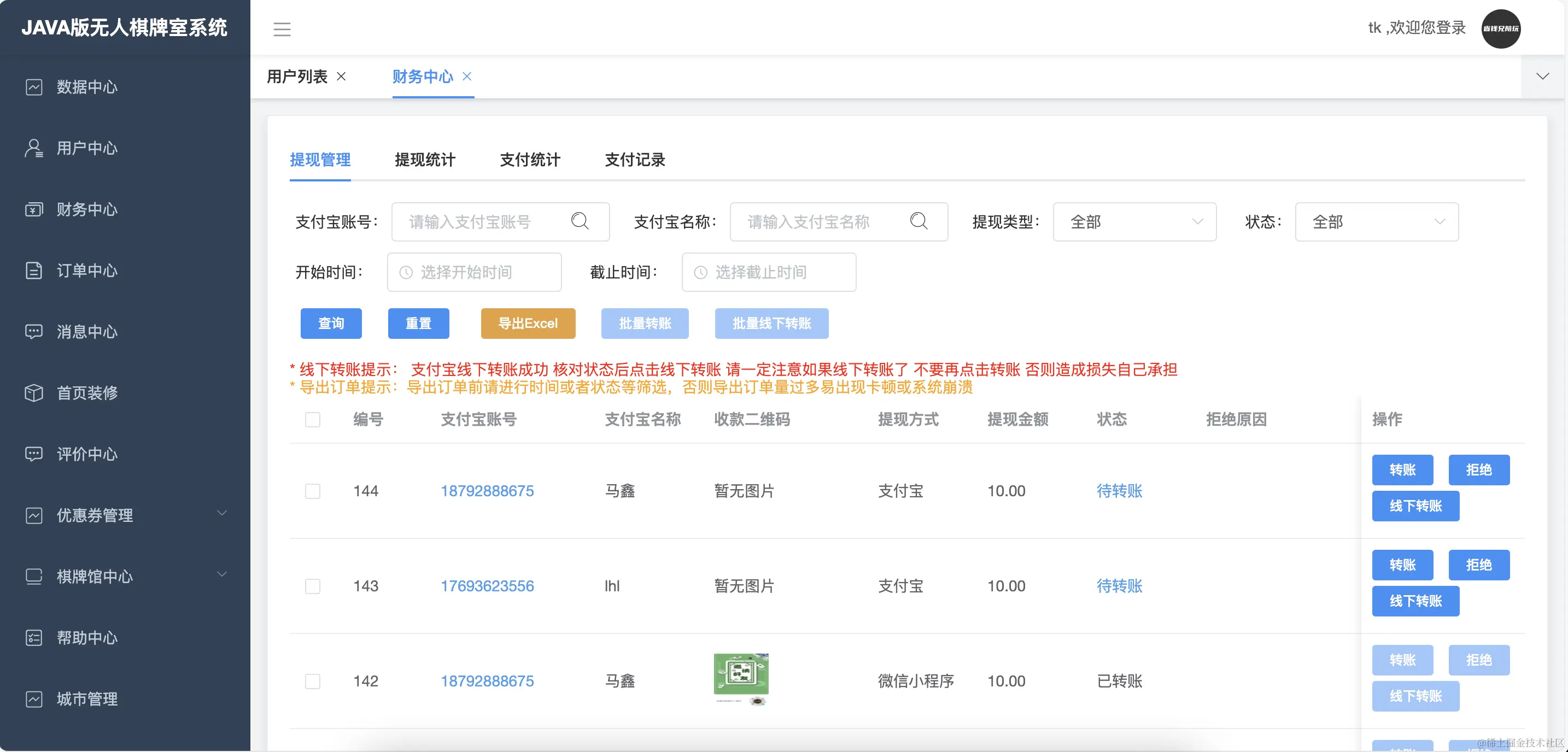Collapse tabs using the chevron at top right
The height and width of the screenshot is (752, 1568).
(1543, 76)
